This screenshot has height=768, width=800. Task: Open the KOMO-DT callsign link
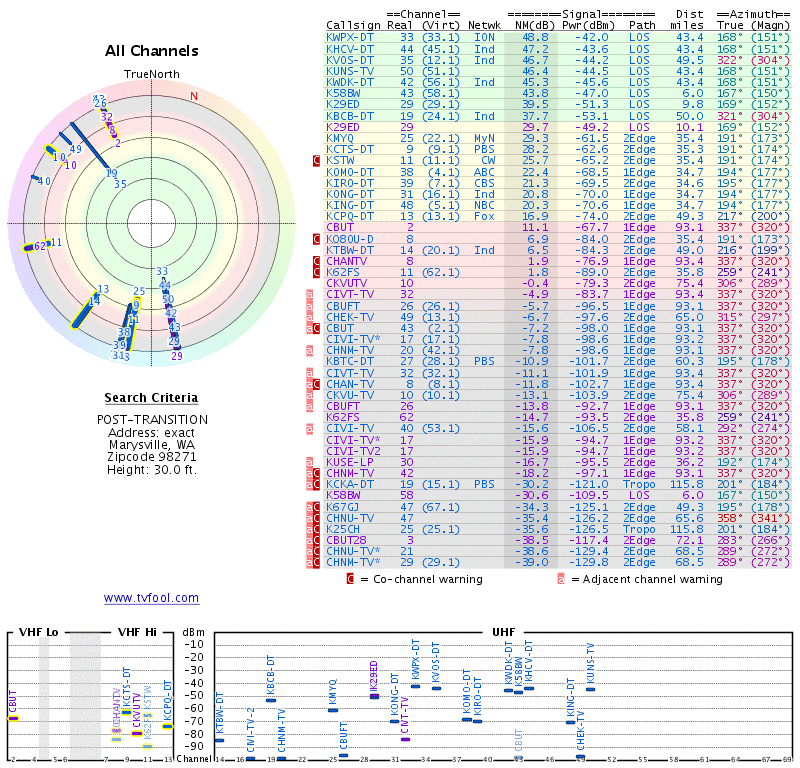coord(350,172)
